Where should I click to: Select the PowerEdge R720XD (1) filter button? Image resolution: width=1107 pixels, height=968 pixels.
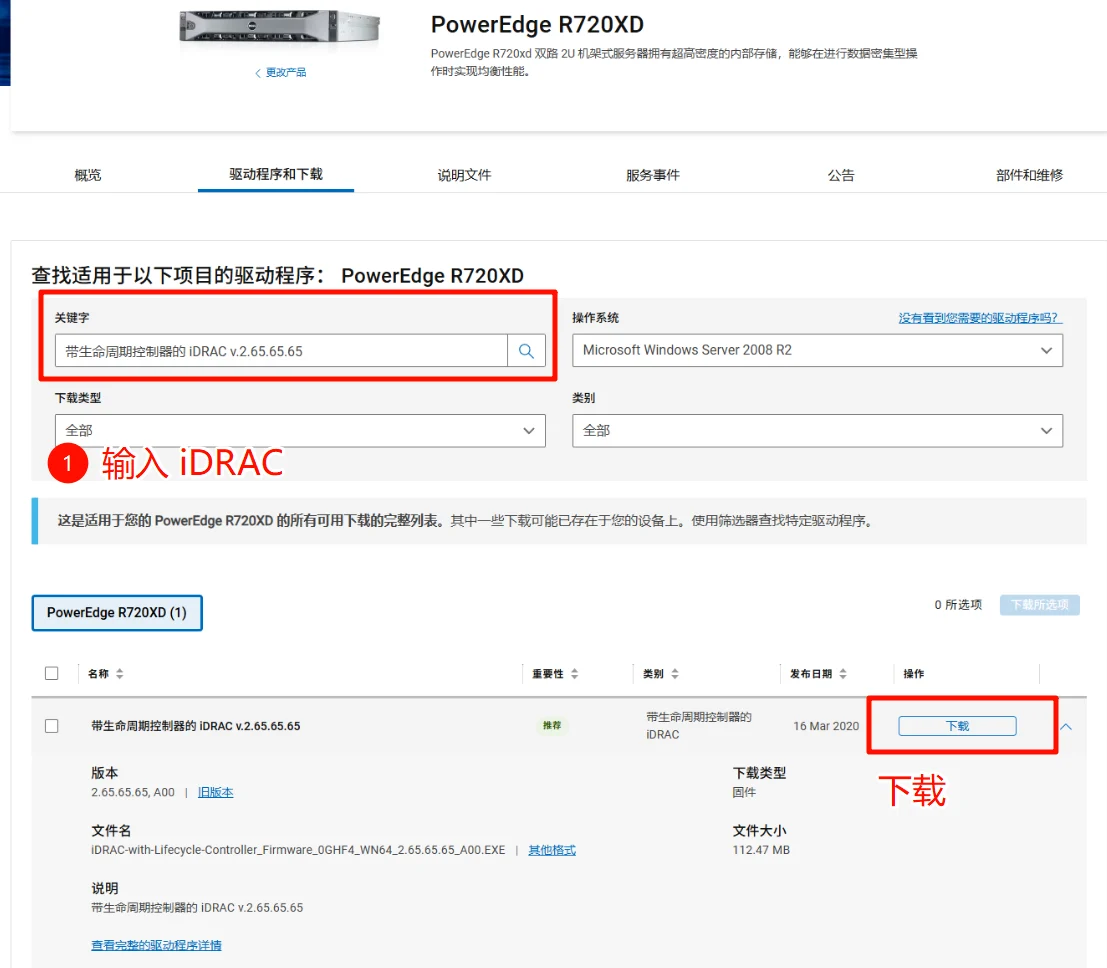pos(117,613)
